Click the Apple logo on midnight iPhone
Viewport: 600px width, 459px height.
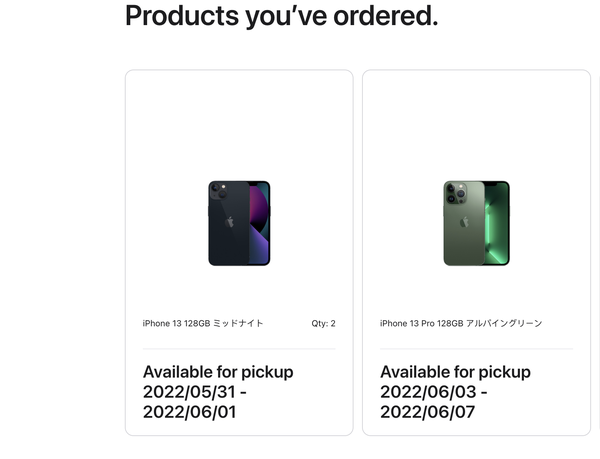click(x=230, y=222)
